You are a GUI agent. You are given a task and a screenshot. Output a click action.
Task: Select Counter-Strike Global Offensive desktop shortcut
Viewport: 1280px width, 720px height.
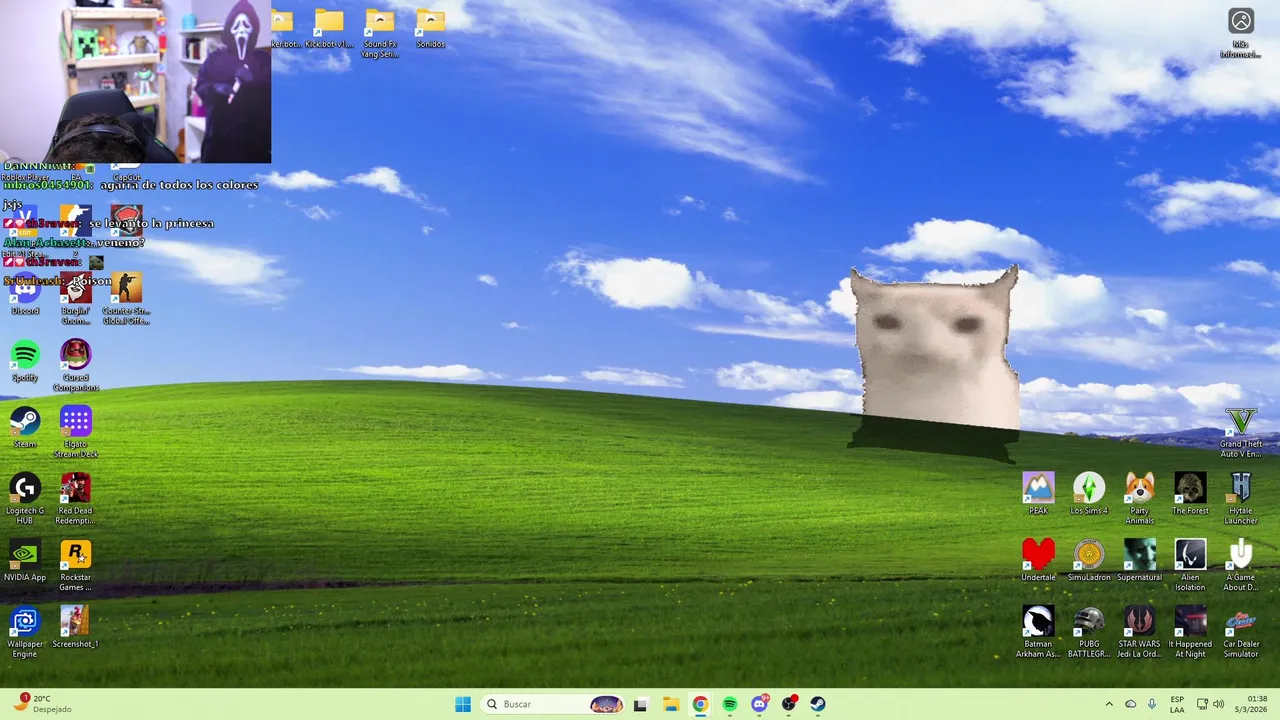(x=126, y=298)
